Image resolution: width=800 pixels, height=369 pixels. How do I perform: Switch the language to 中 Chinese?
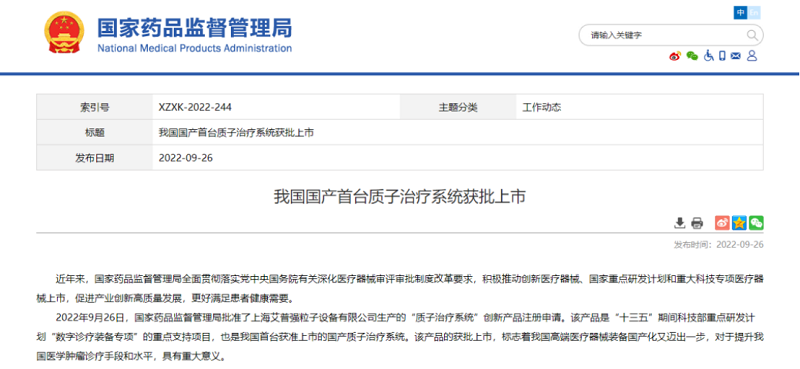coord(740,13)
